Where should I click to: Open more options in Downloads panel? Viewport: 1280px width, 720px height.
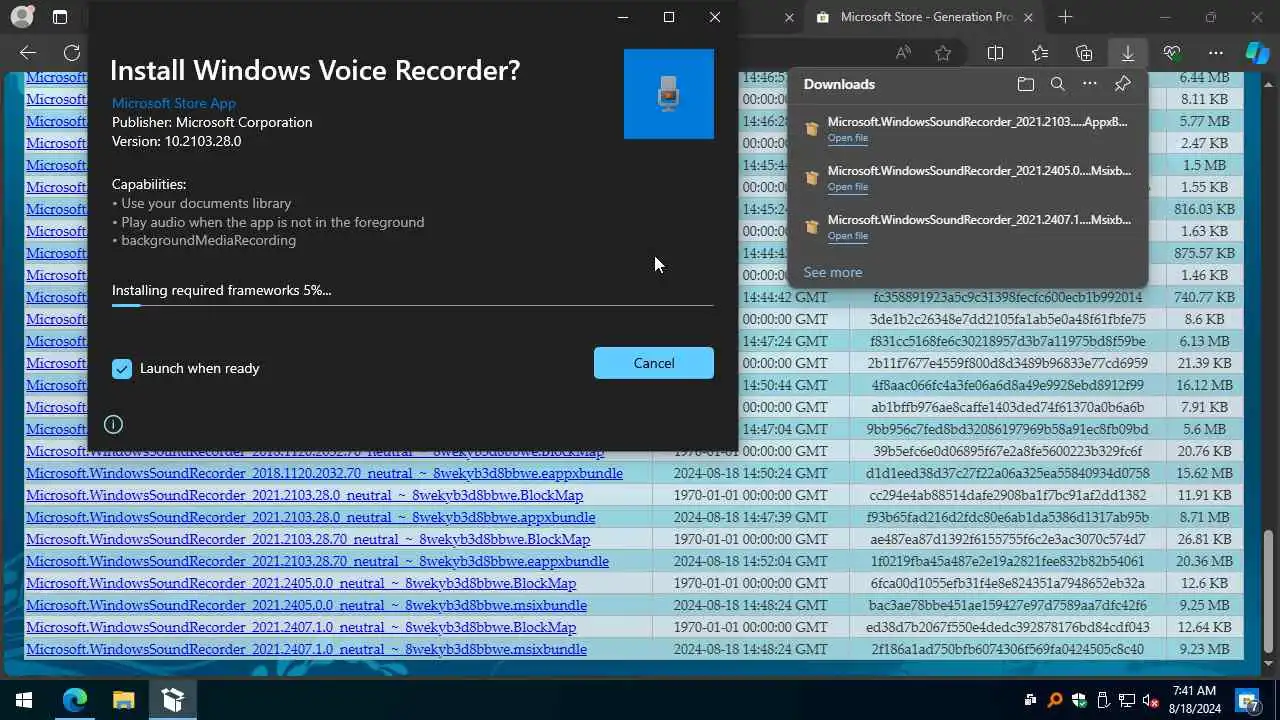(1090, 84)
